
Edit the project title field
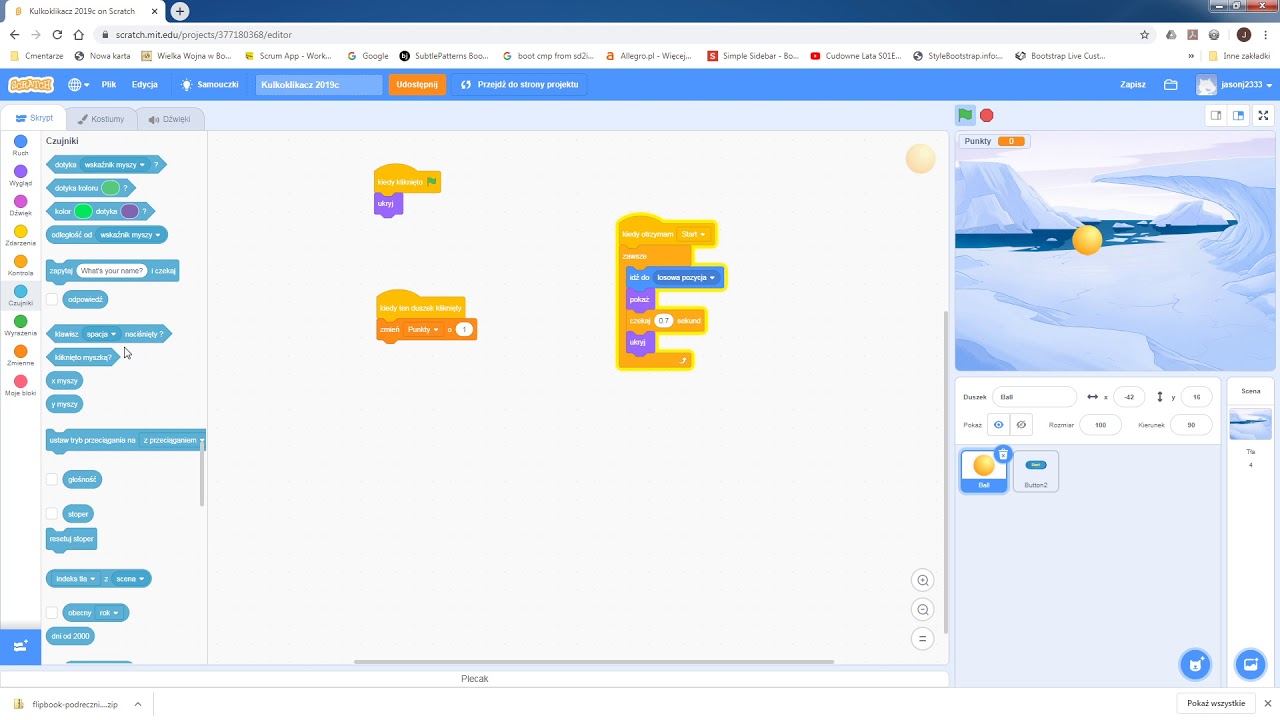(319, 85)
